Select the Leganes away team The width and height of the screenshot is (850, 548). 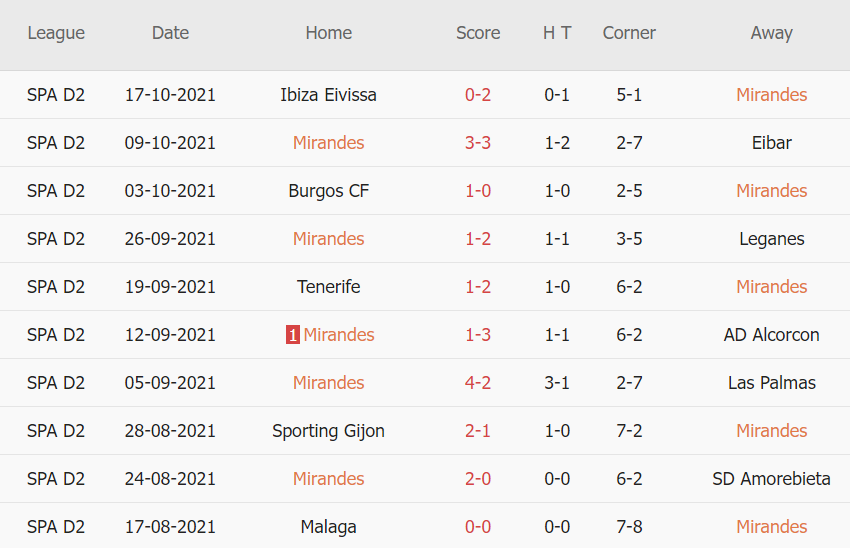pos(771,239)
